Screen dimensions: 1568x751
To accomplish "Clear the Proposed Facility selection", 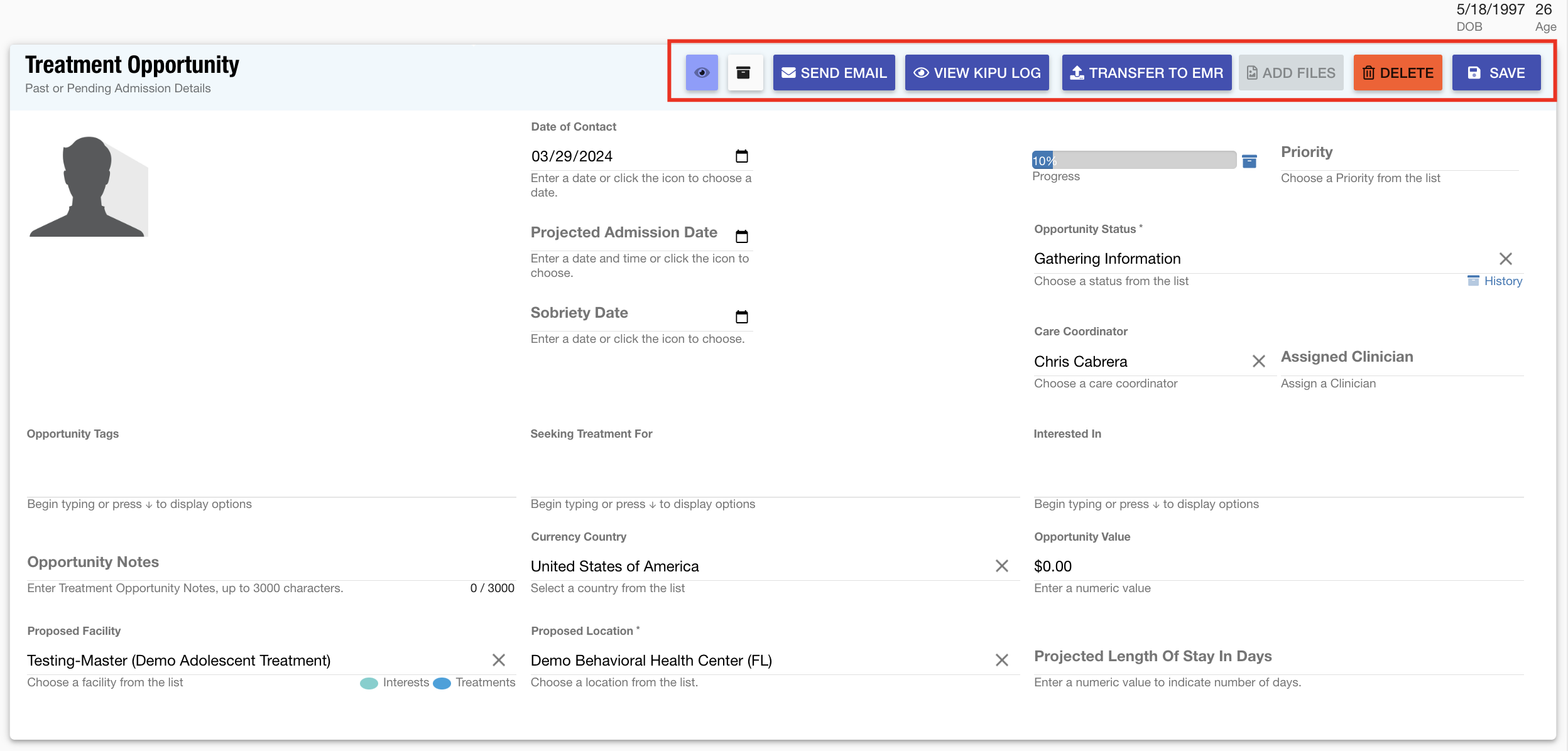I will tap(498, 660).
